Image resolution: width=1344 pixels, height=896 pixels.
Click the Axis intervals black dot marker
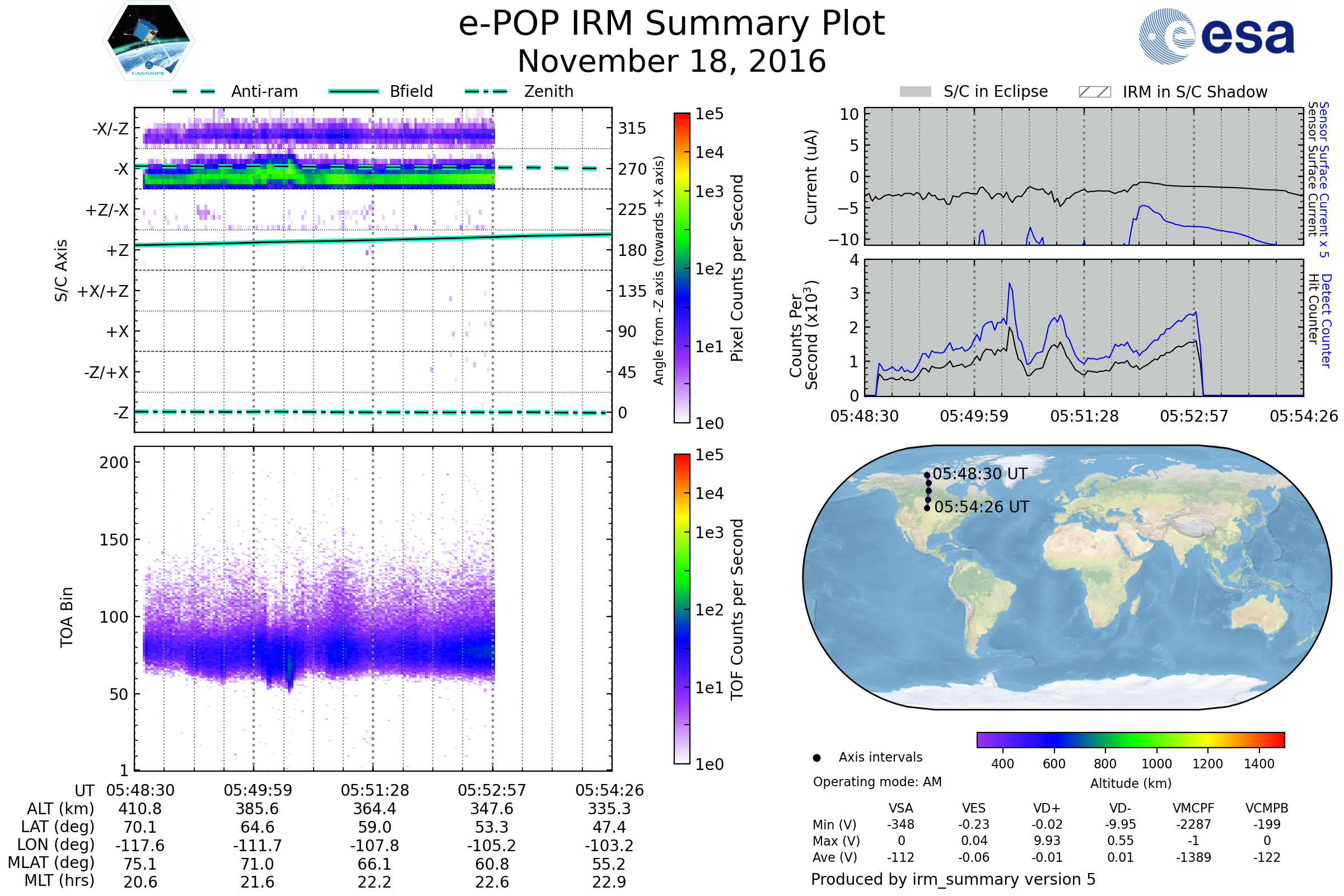(816, 758)
